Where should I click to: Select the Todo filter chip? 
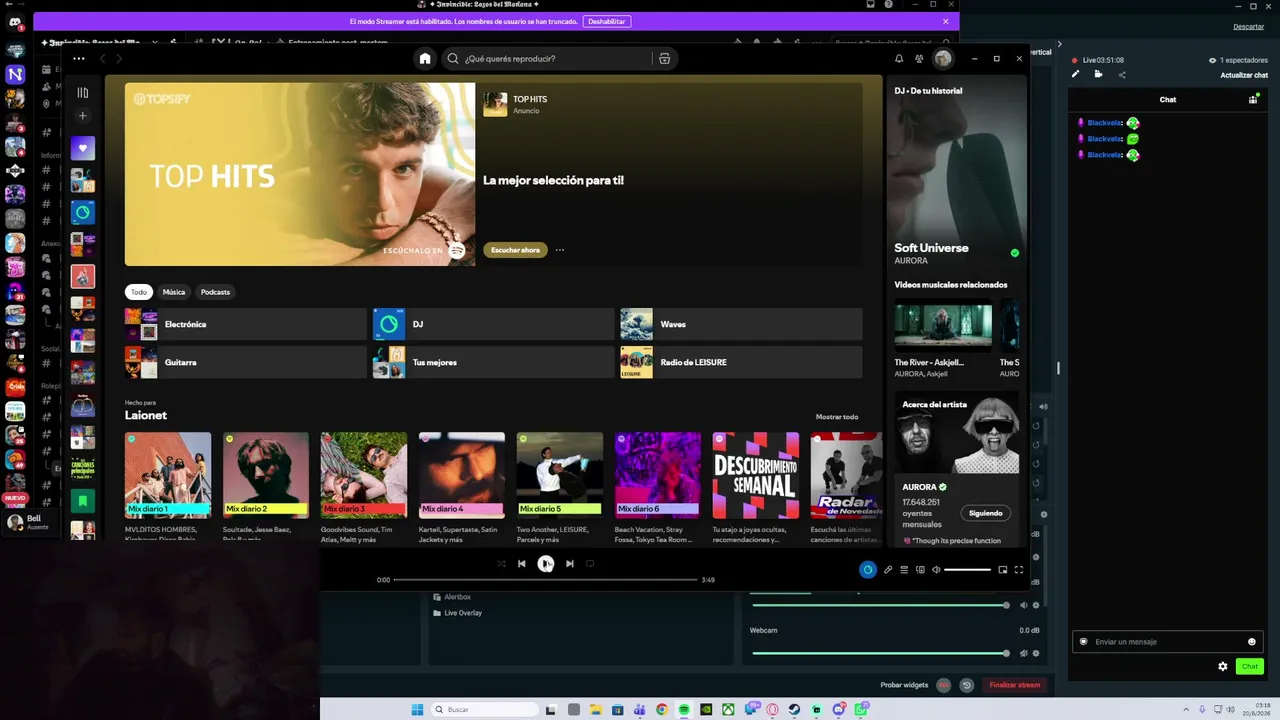click(x=138, y=292)
